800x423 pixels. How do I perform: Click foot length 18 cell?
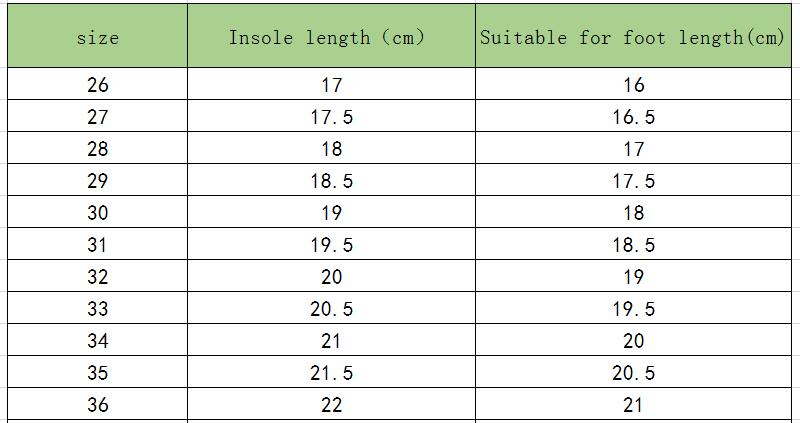[x=633, y=213]
